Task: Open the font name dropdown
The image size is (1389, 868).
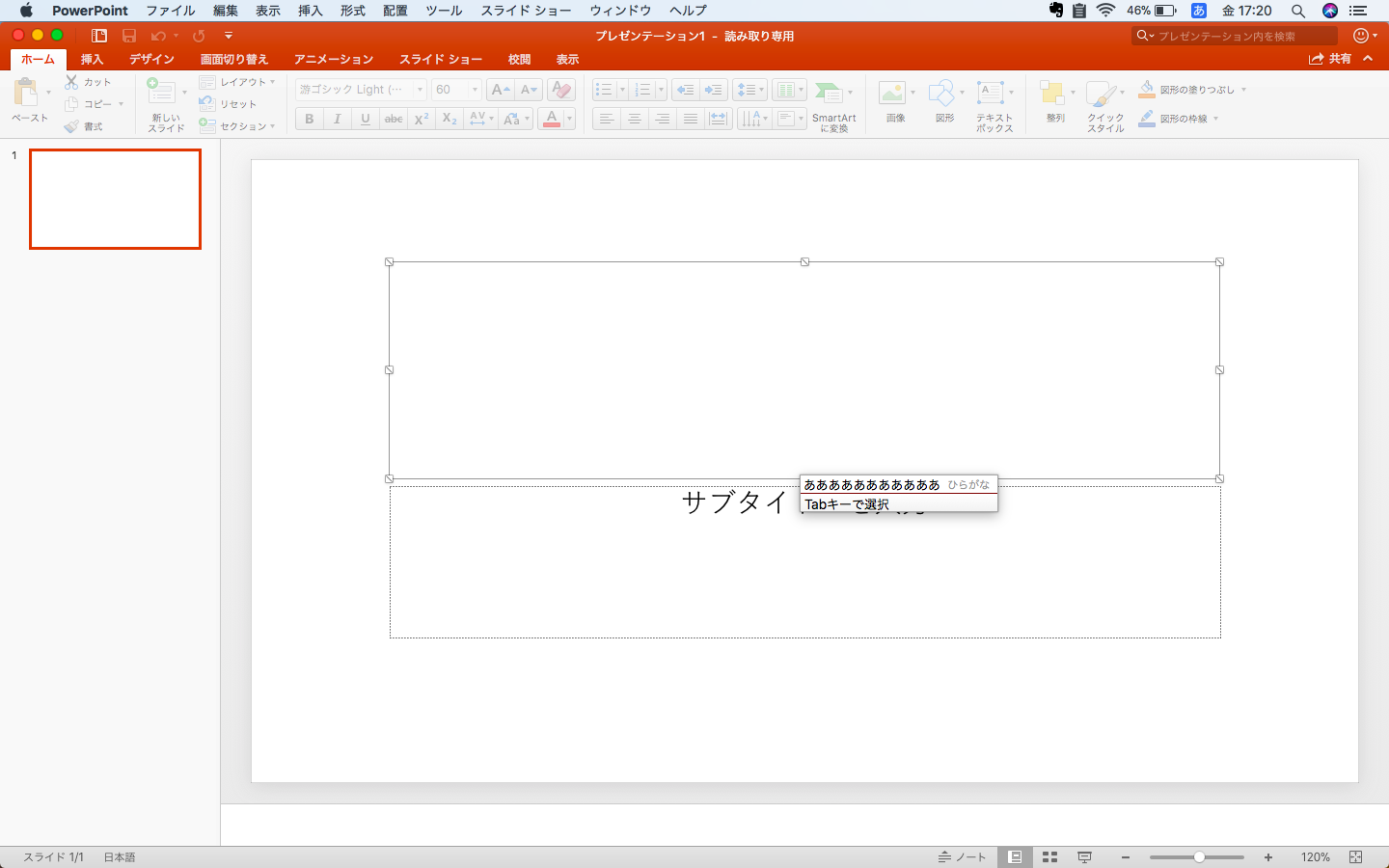Action: [421, 89]
